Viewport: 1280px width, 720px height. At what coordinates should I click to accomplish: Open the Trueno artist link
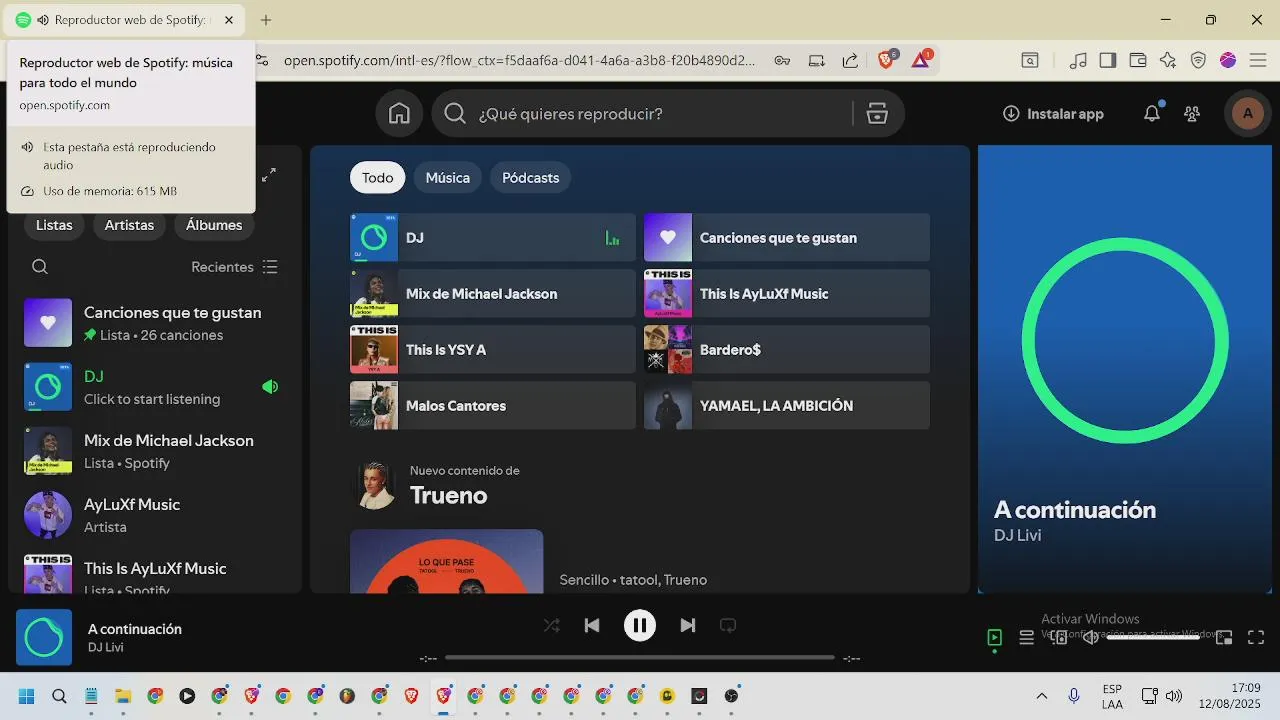449,496
